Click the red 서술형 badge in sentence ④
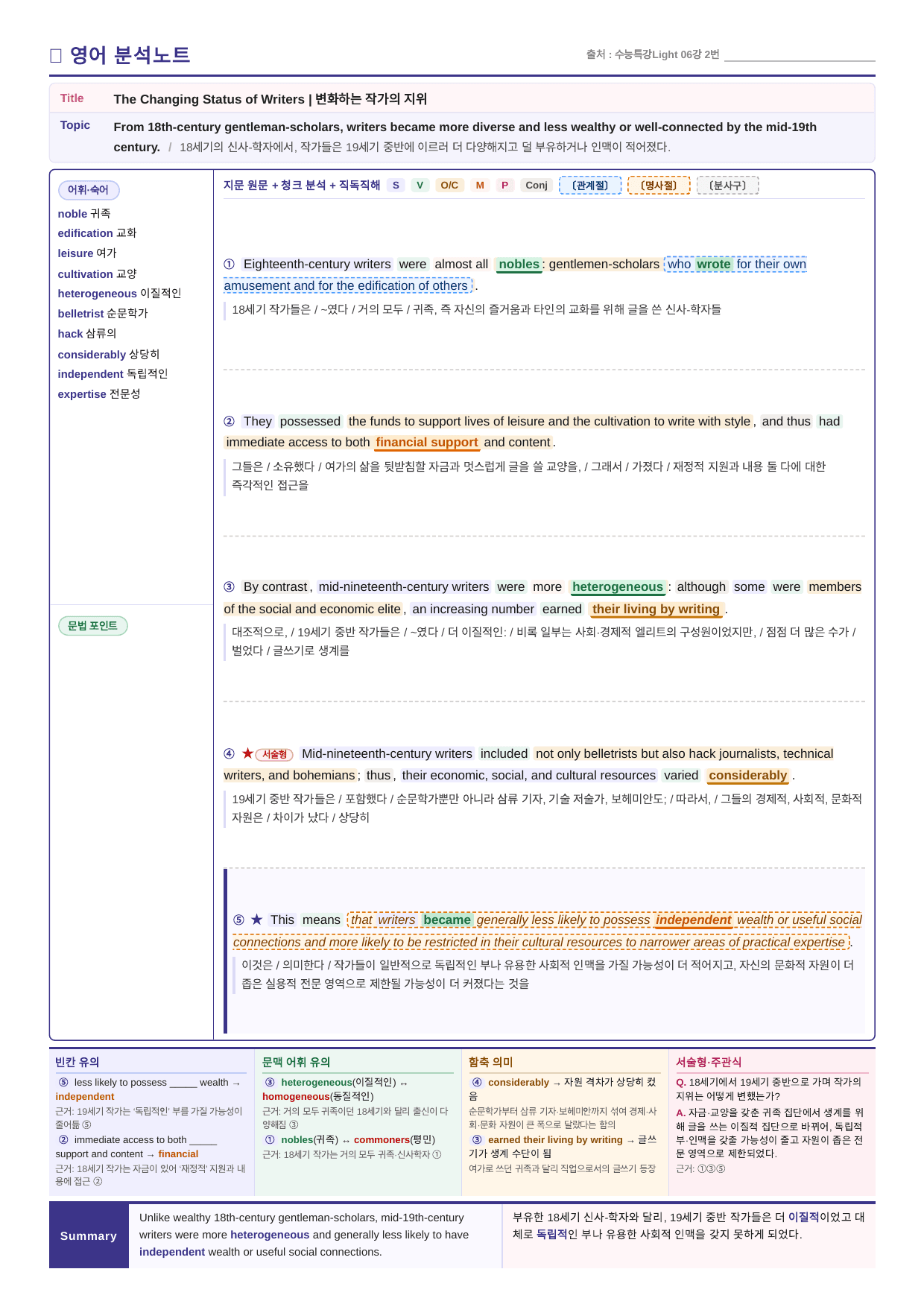Viewport: 924px width, 1307px height. [x=274, y=754]
